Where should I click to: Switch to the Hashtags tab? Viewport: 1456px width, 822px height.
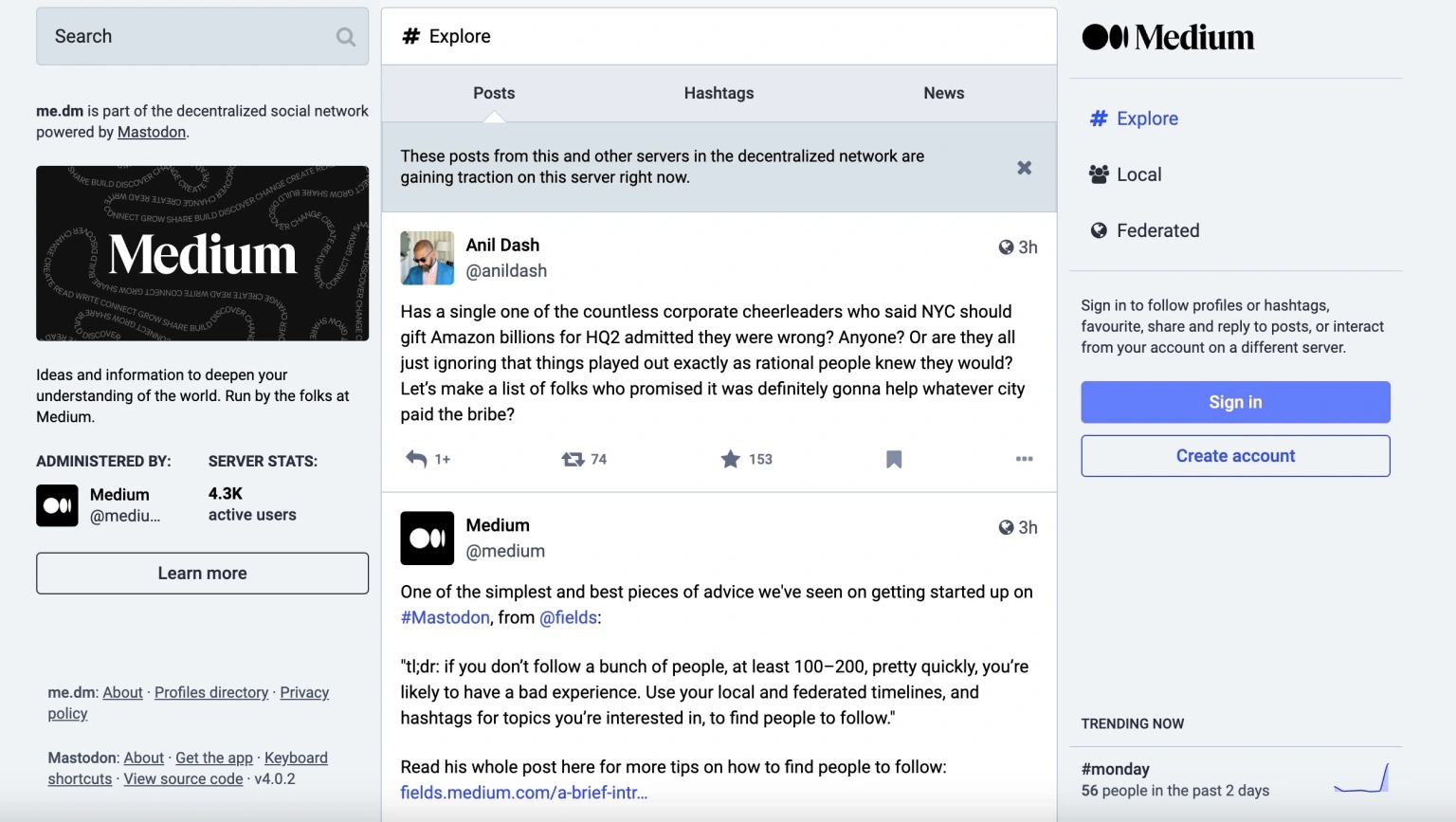[x=719, y=93]
